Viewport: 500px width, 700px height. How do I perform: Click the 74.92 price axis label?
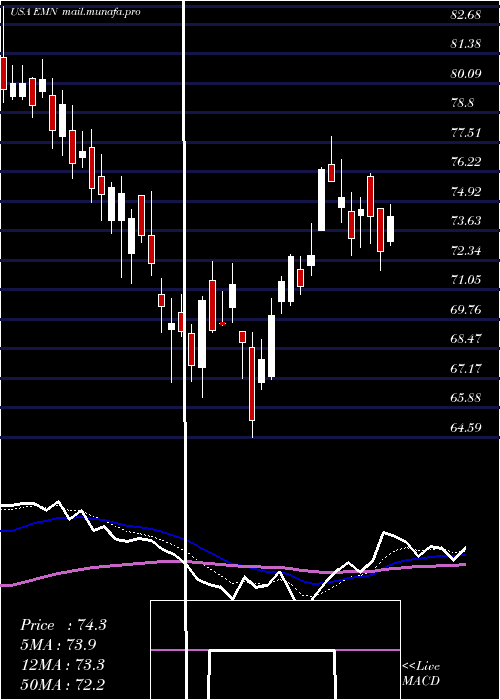point(466,192)
